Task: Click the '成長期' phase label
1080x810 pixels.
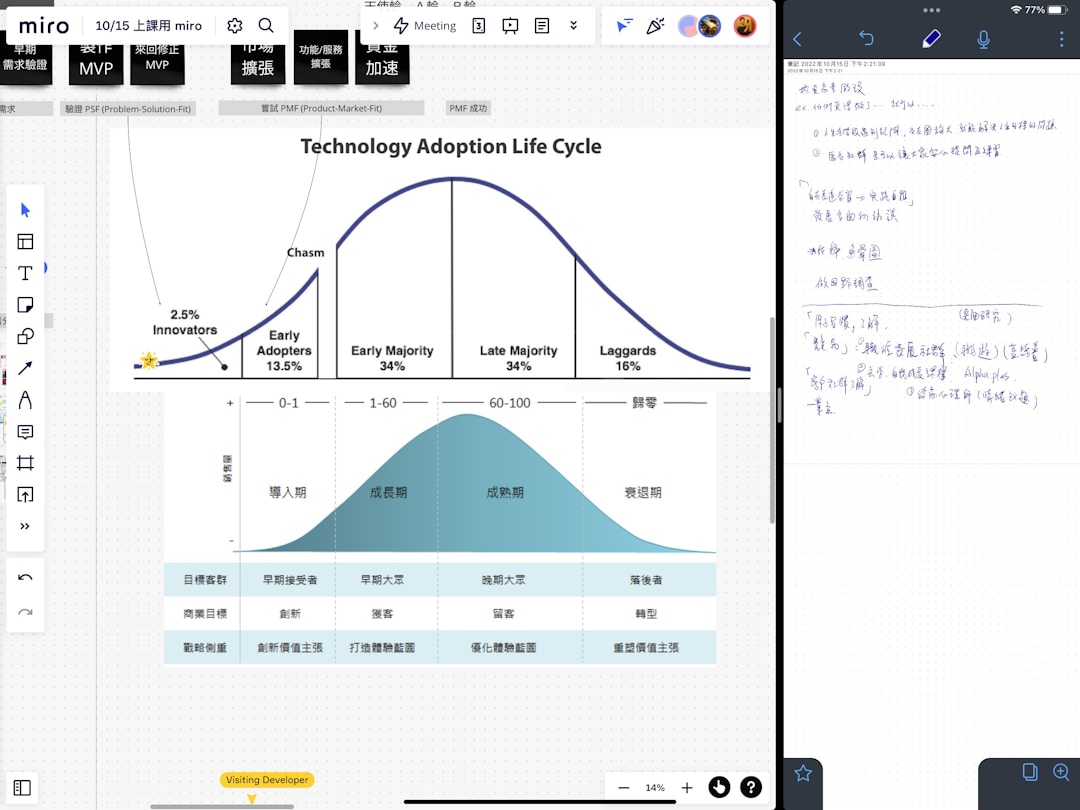Action: tap(388, 492)
